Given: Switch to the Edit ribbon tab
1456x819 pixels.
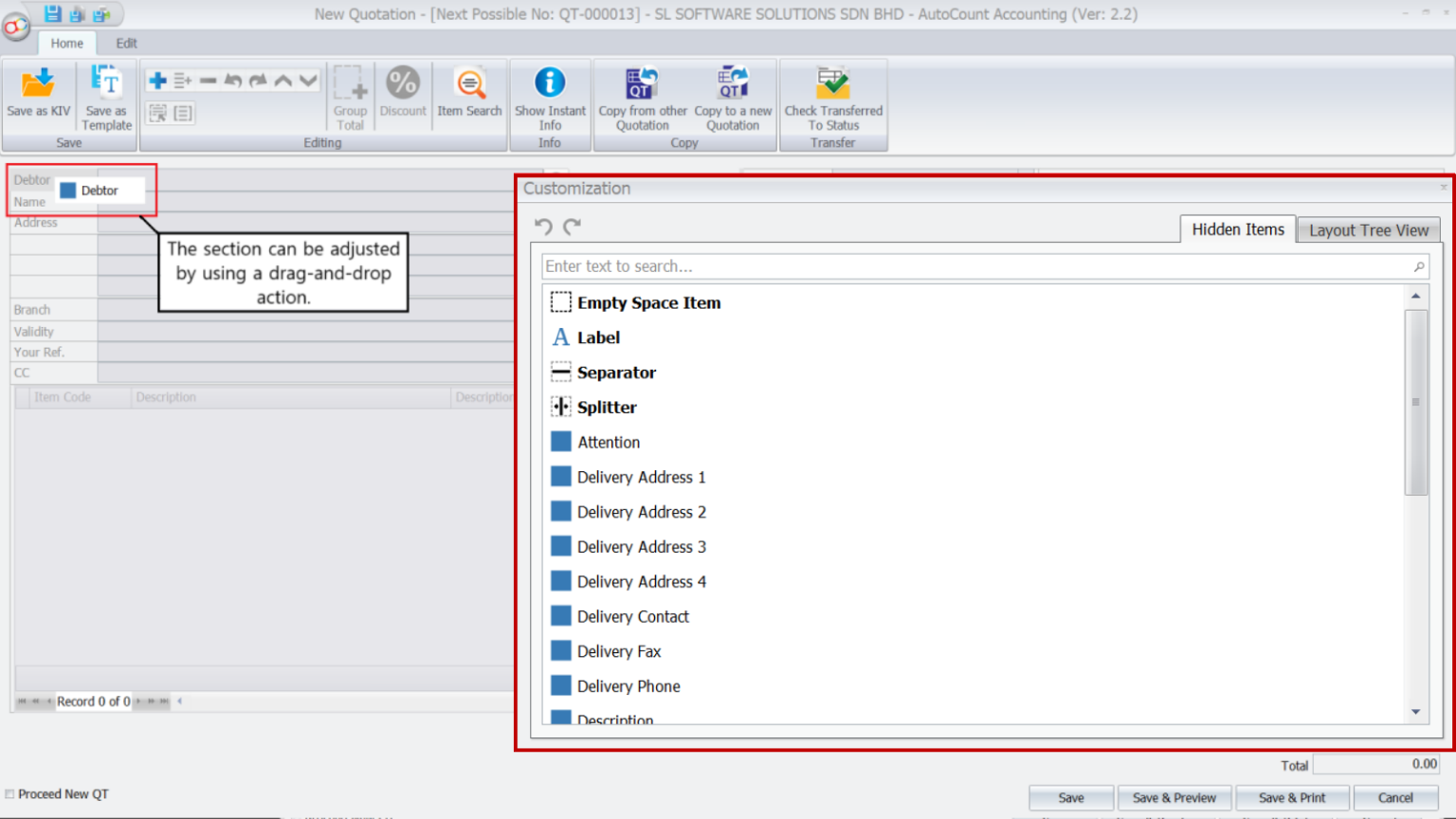Looking at the screenshot, I should [x=126, y=44].
